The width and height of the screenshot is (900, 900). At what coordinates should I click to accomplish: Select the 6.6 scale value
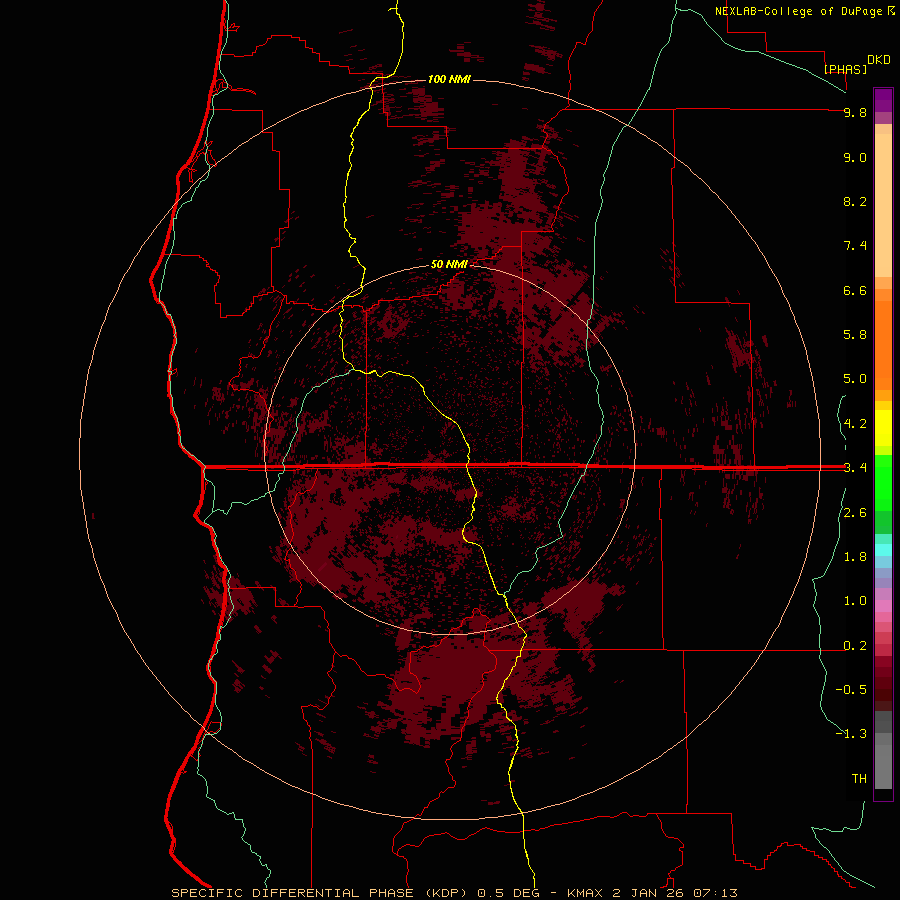click(855, 290)
